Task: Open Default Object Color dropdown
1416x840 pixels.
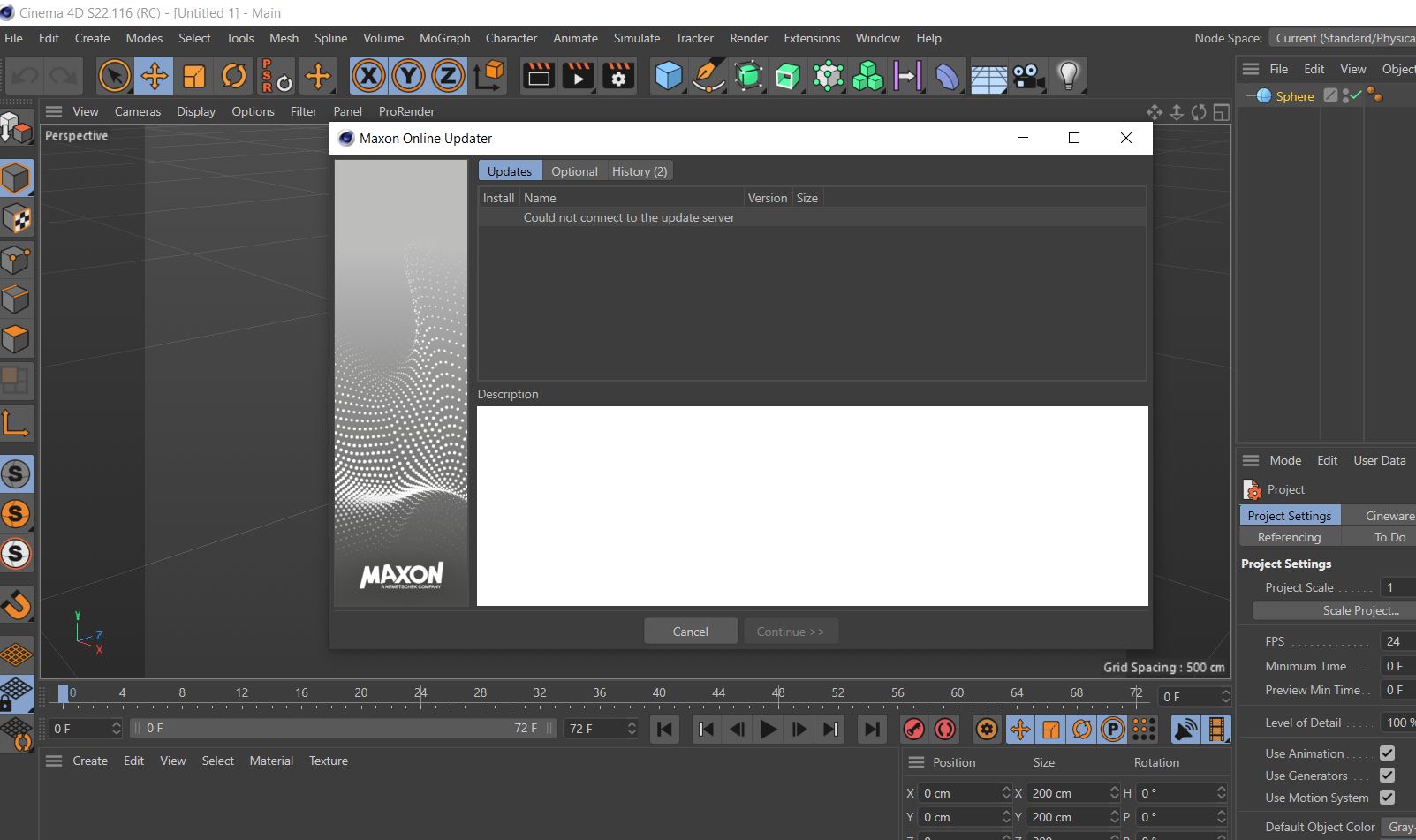Action: click(1399, 827)
